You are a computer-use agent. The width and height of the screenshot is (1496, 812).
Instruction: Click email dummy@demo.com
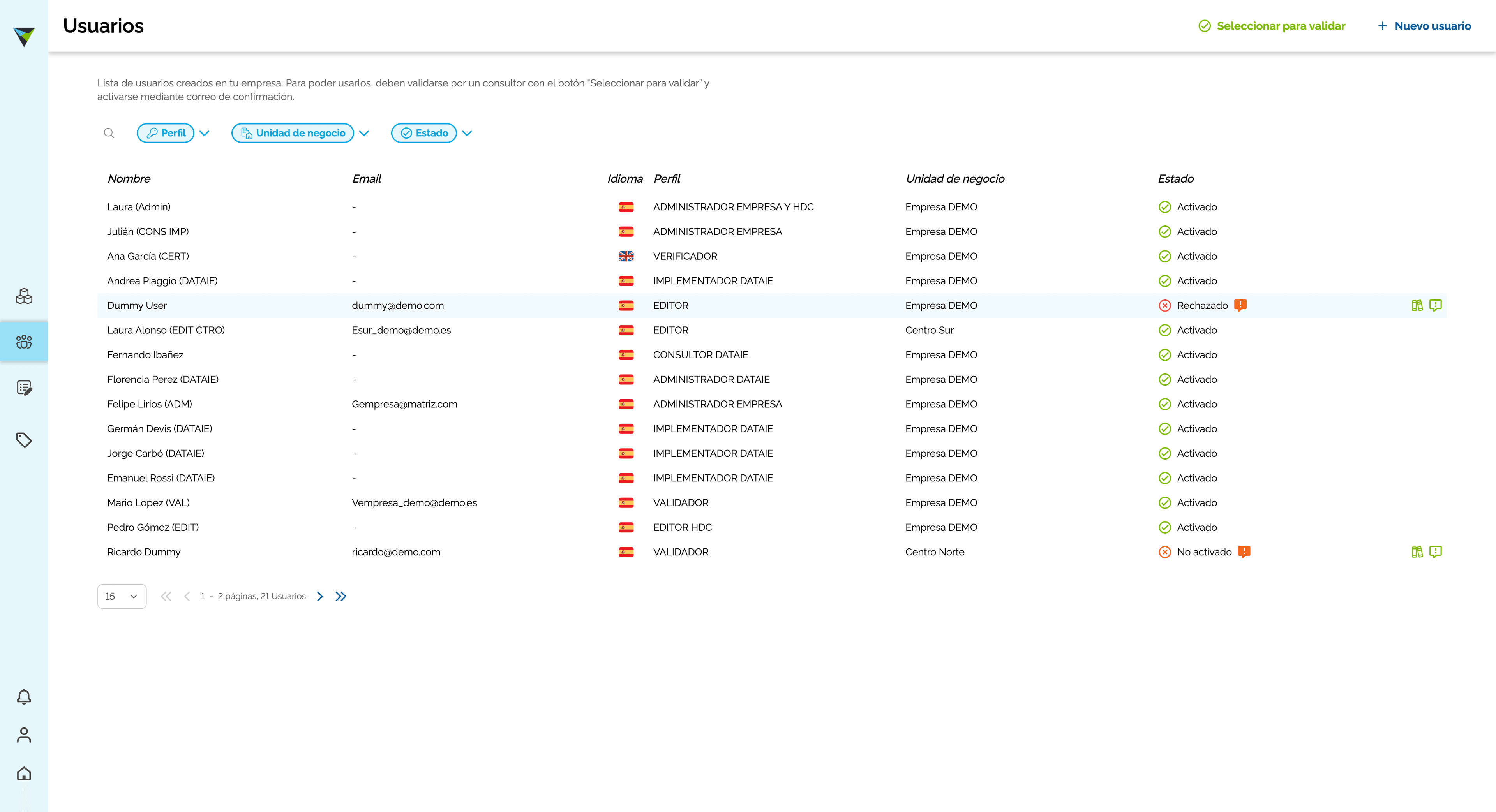point(398,305)
